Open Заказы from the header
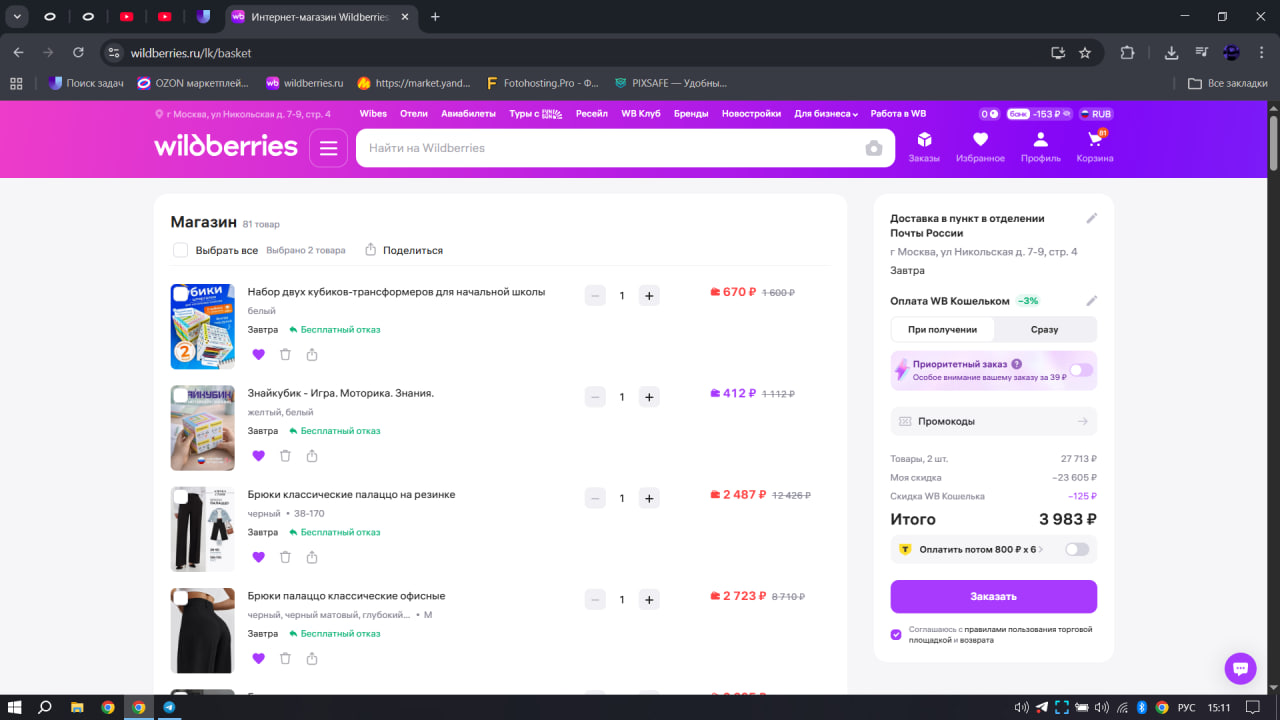 [x=924, y=147]
